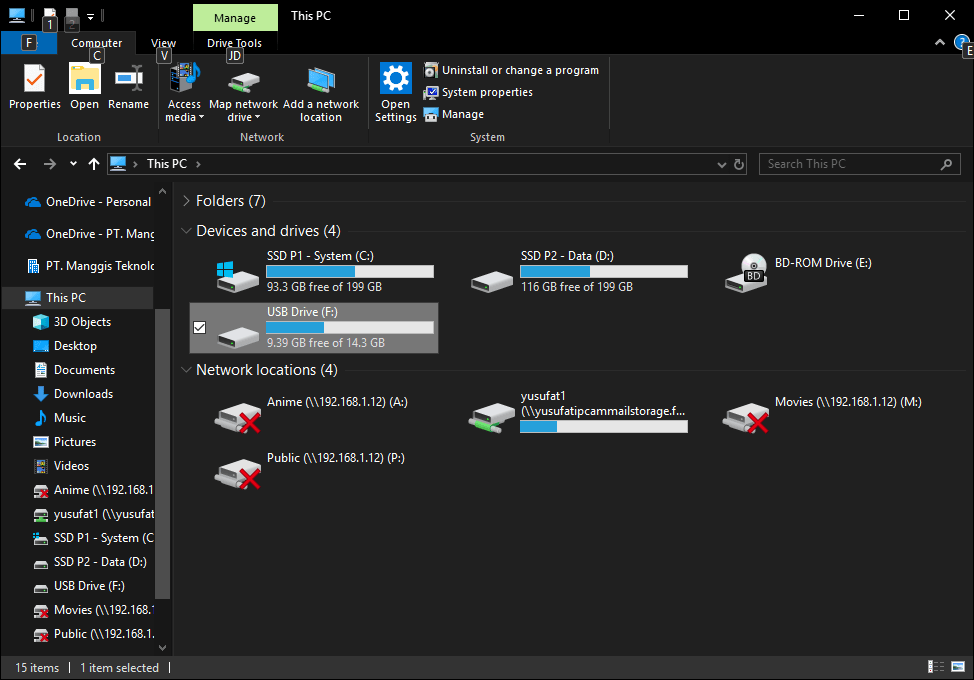Image resolution: width=974 pixels, height=680 pixels.
Task: Open the File Explorer Help icon
Action: click(x=962, y=43)
